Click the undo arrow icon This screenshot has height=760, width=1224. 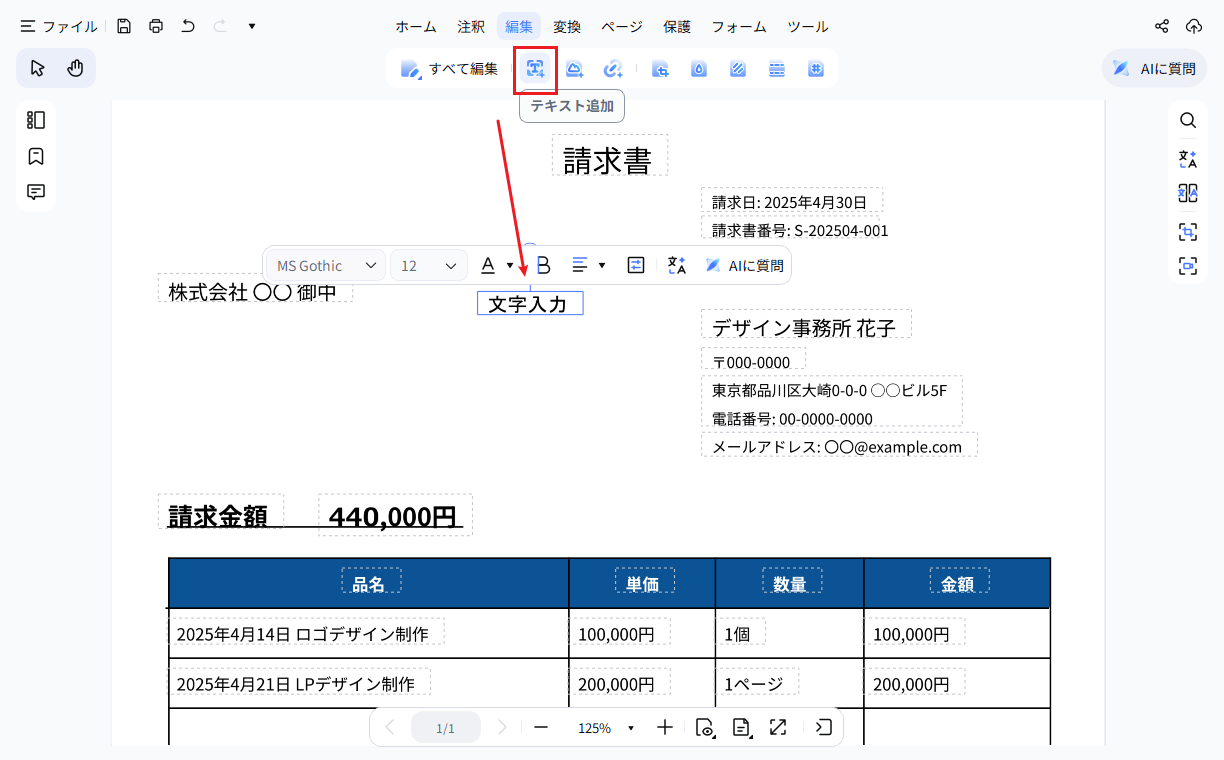click(188, 26)
